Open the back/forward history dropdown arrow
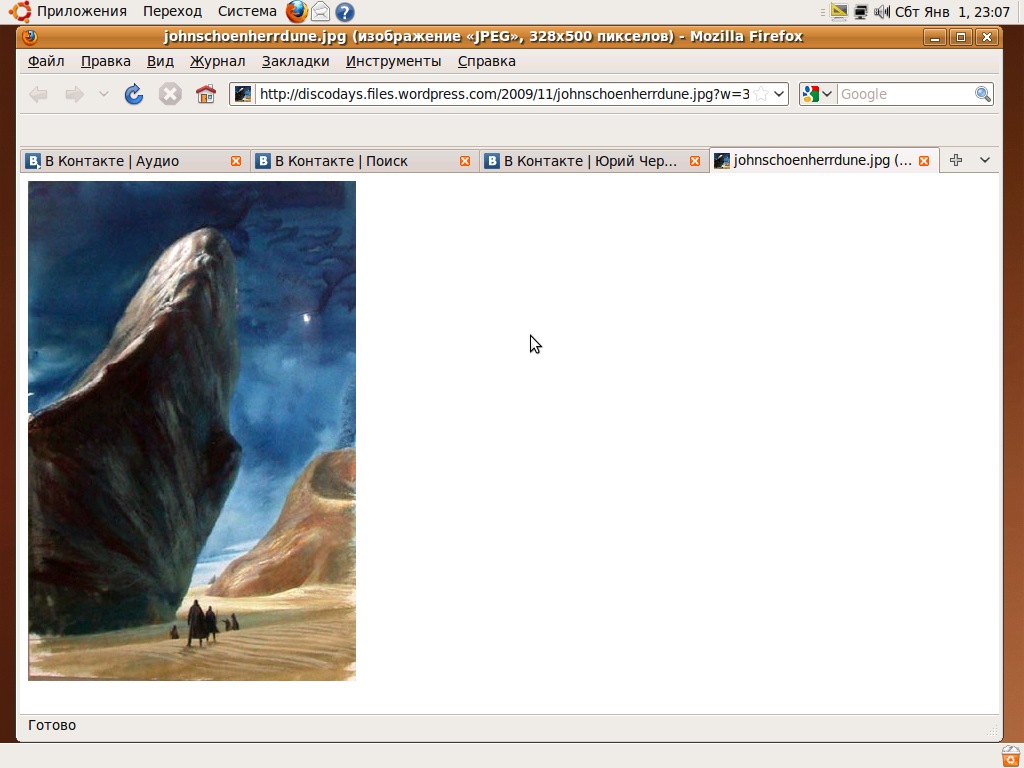 [x=103, y=94]
